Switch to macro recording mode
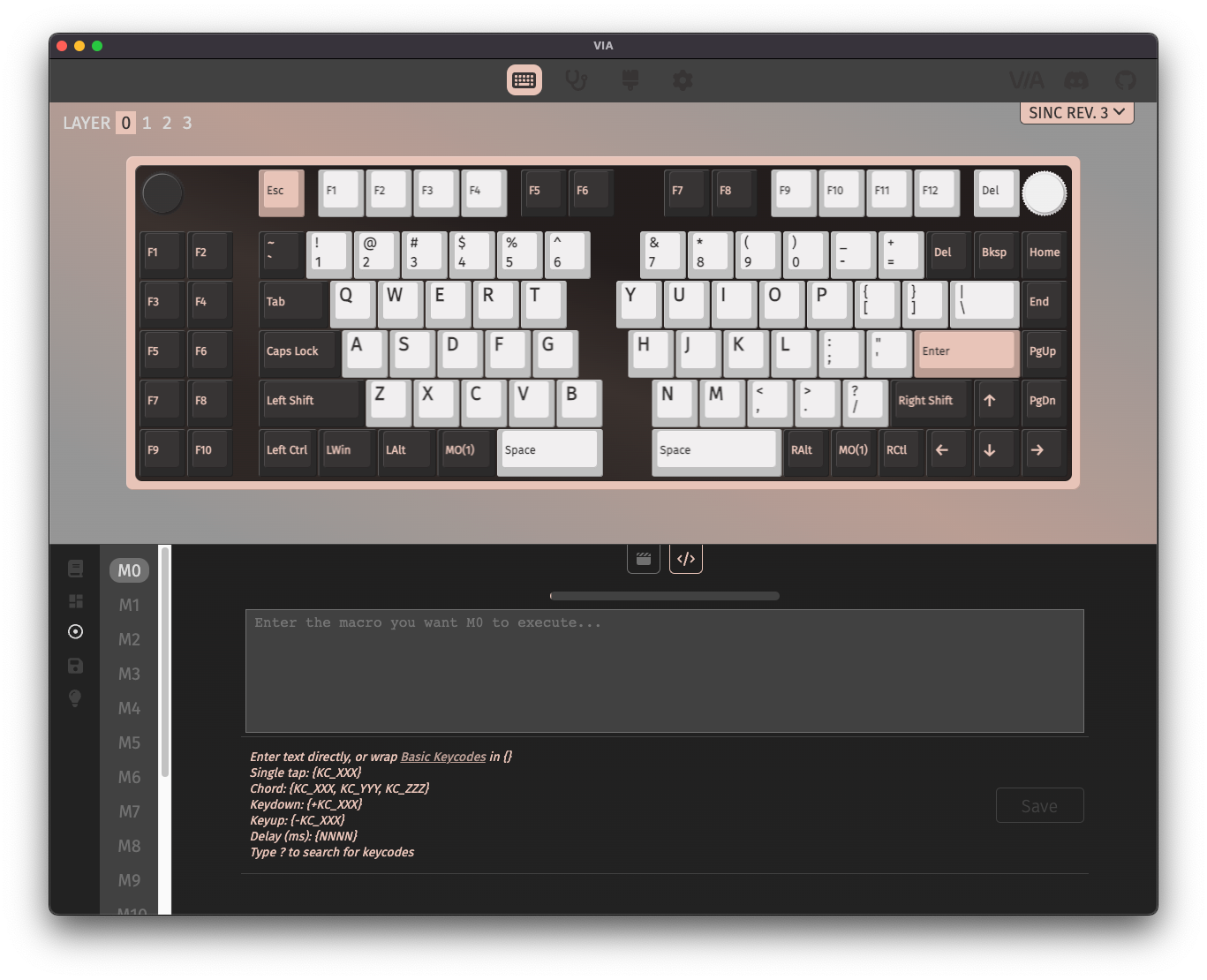The image size is (1207, 980). coord(644,559)
